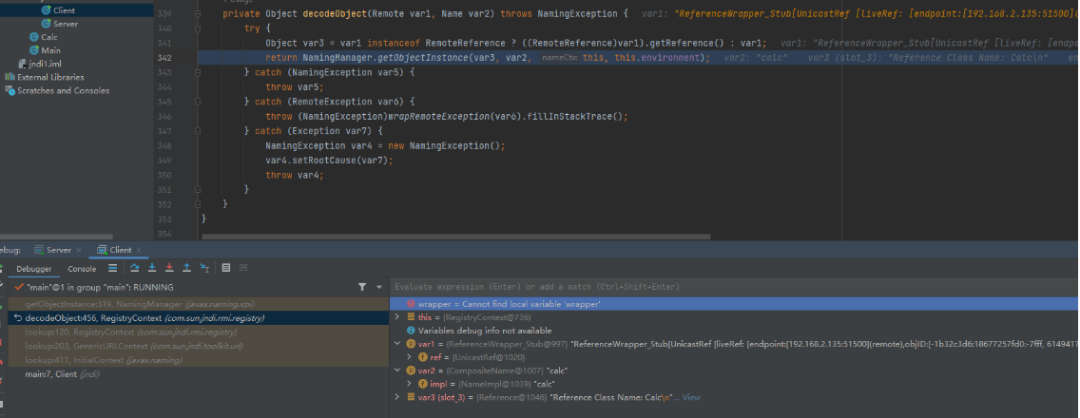1080x418 pixels.
Task: Click the External Libraries icon
Action: click(10, 77)
